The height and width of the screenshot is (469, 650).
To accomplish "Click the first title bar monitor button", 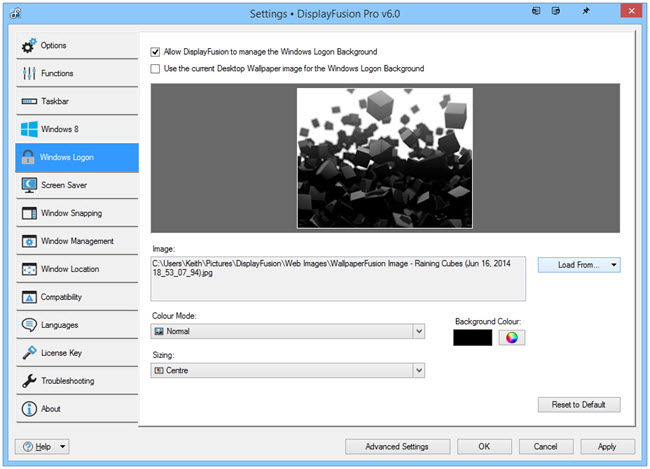I will (536, 11).
